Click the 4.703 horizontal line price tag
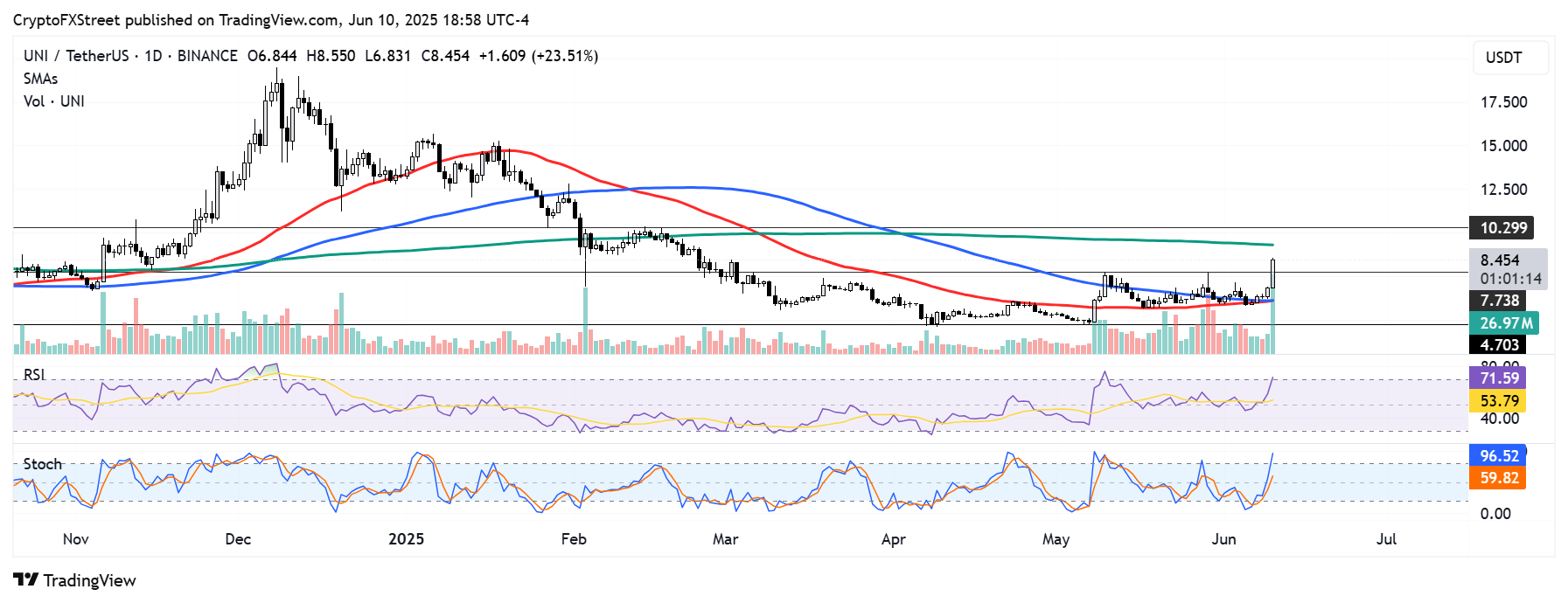This screenshot has width=1568, height=603. point(1499,345)
